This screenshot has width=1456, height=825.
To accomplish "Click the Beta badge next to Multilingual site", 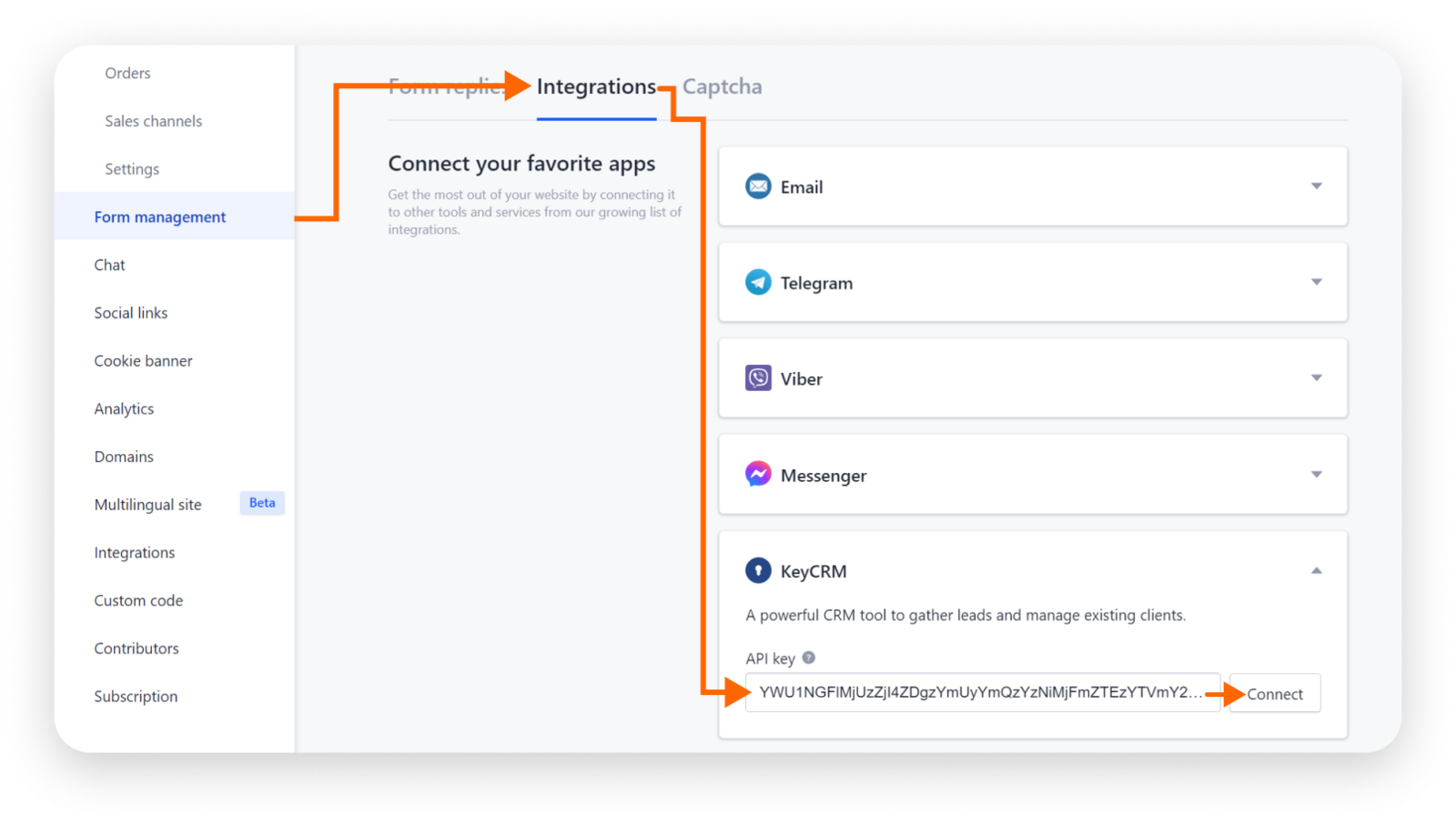I will [262, 503].
